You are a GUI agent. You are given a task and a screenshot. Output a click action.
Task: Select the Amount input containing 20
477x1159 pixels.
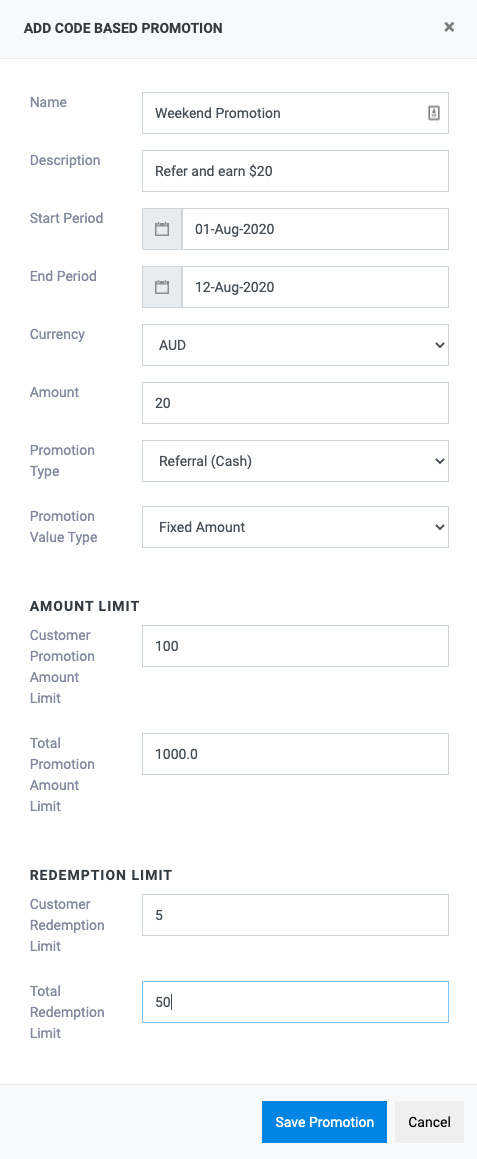point(295,403)
